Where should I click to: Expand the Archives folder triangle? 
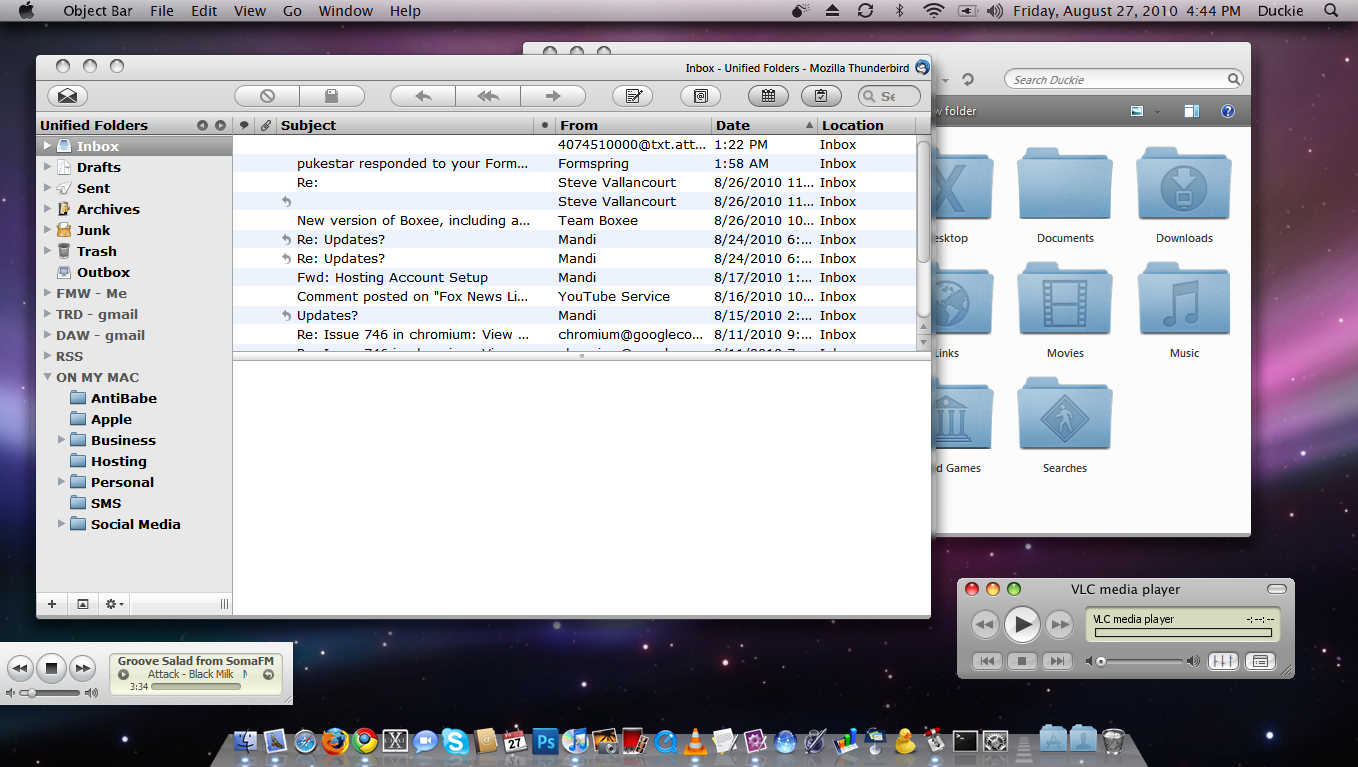(x=47, y=209)
